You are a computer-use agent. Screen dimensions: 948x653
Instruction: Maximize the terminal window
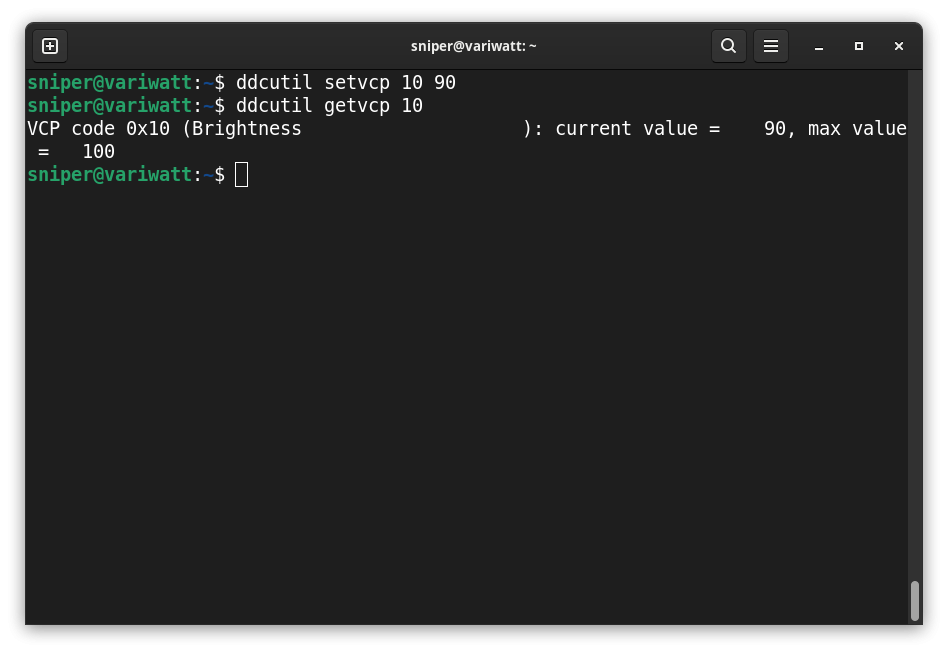858,46
